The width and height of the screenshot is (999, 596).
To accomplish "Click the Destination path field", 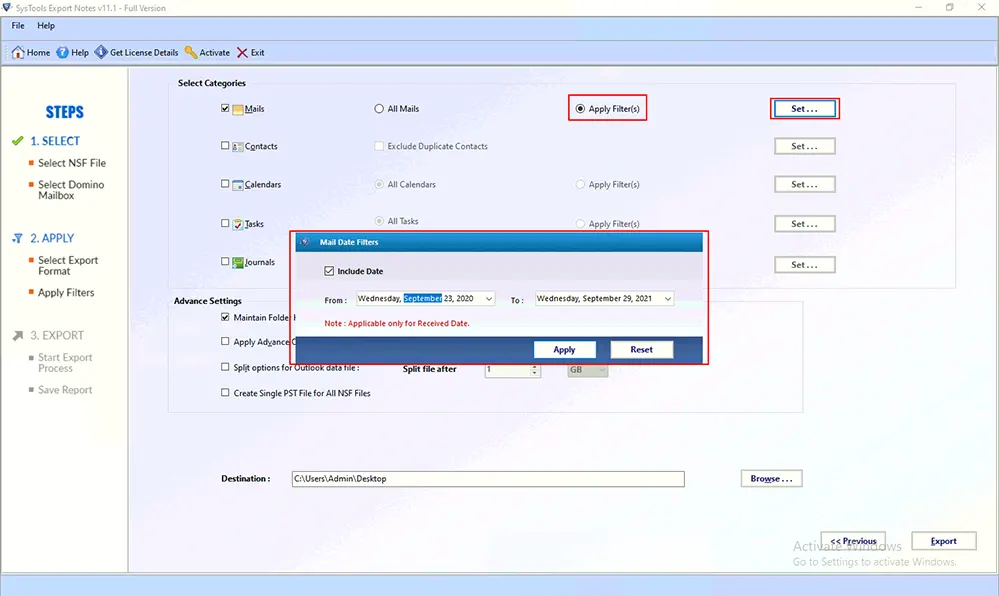I will pyautogui.click(x=488, y=479).
